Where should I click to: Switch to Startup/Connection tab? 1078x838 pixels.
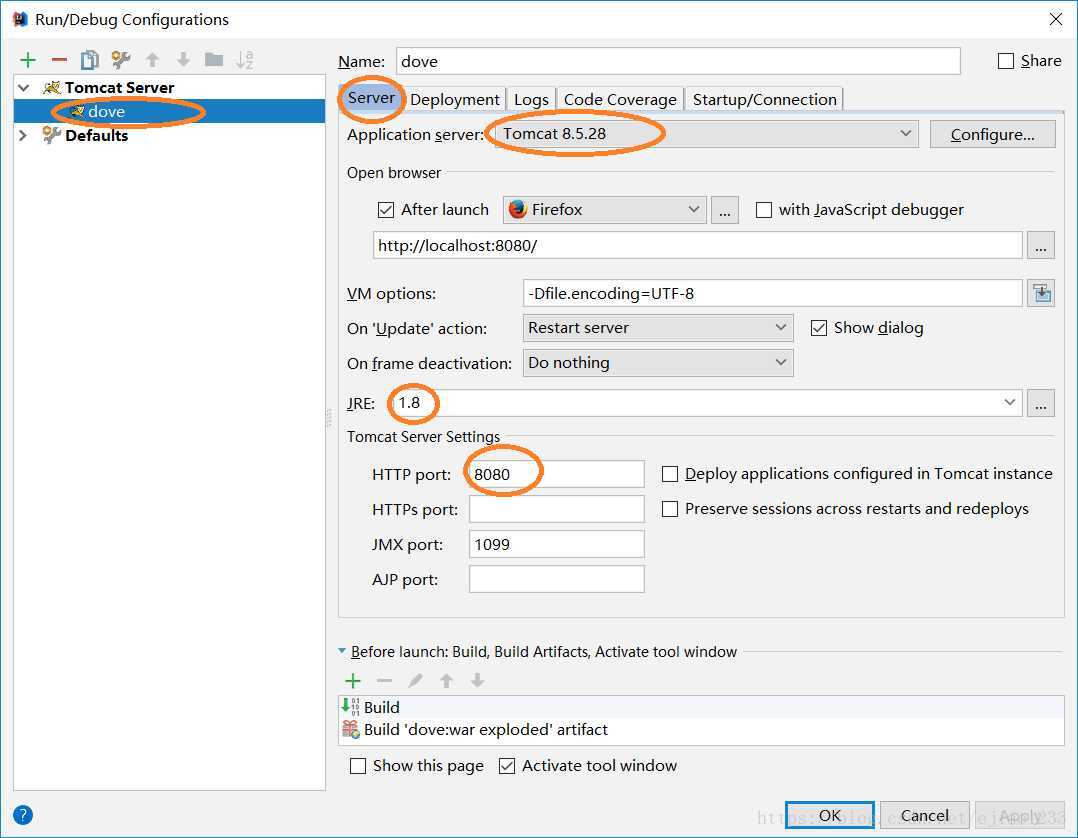point(764,100)
